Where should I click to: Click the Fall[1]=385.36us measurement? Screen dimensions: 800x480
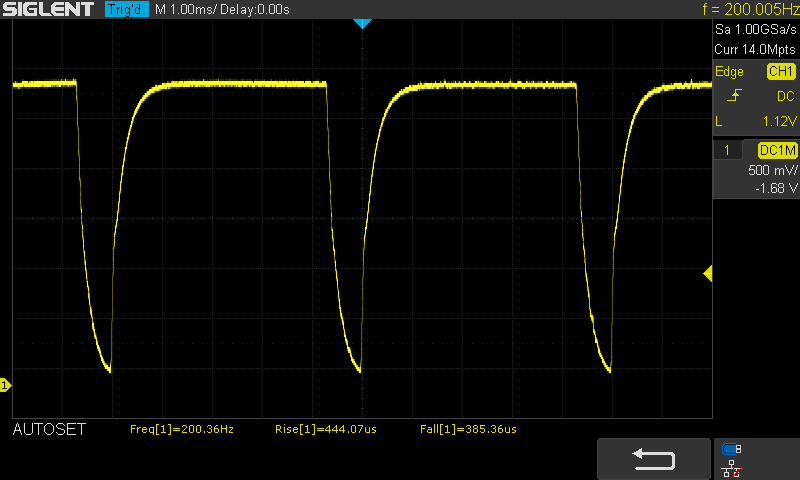point(468,429)
